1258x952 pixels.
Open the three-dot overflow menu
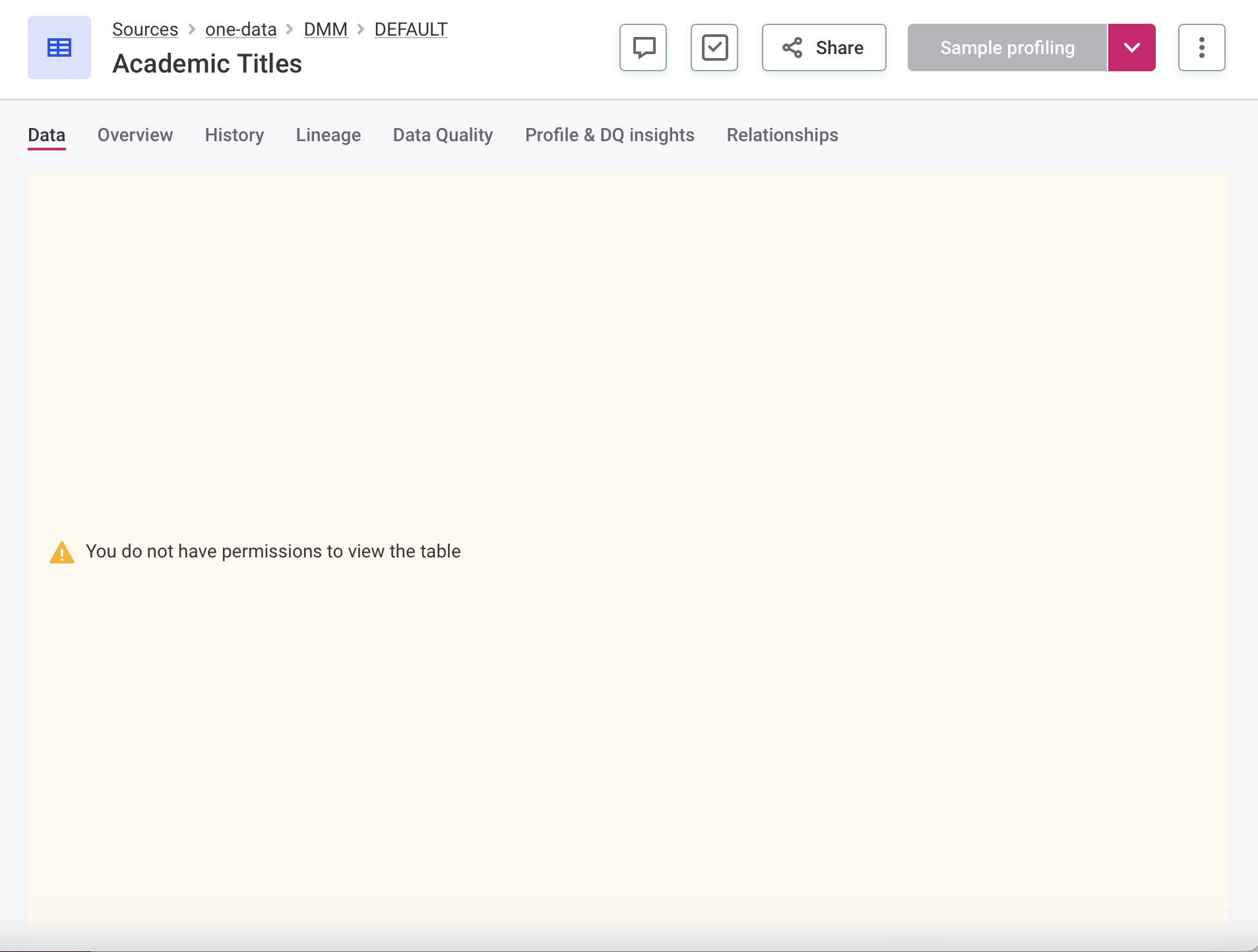point(1201,47)
